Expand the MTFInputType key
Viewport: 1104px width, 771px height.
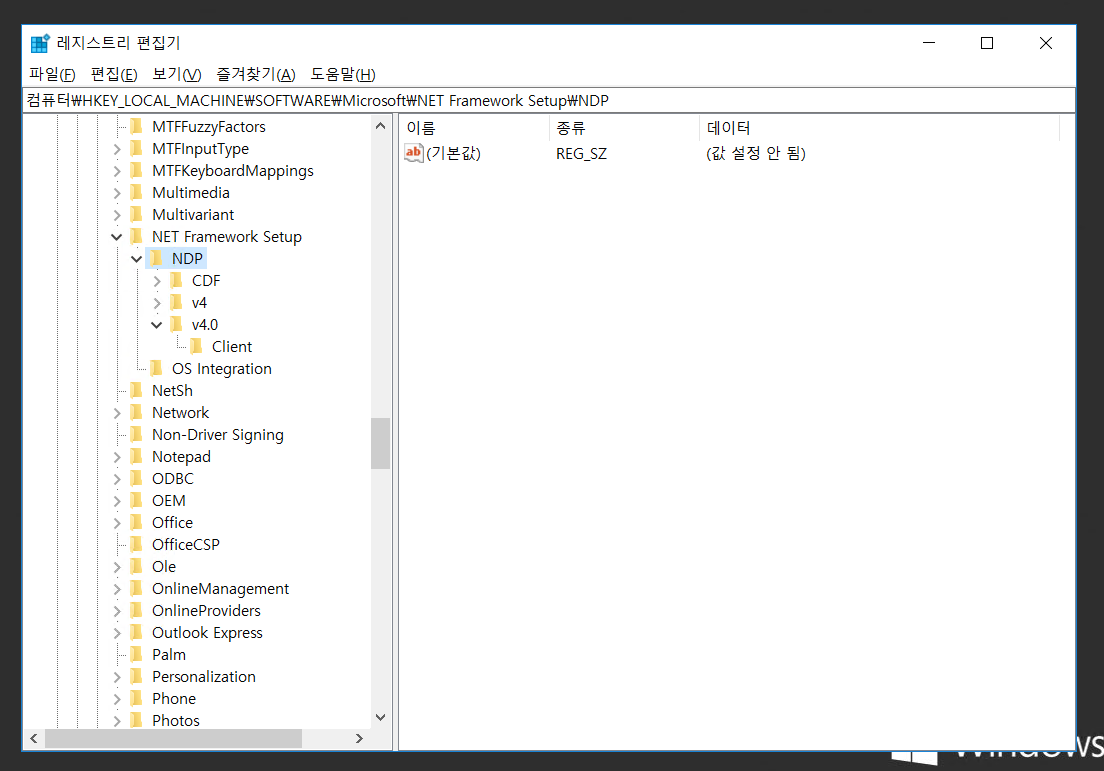(x=117, y=149)
